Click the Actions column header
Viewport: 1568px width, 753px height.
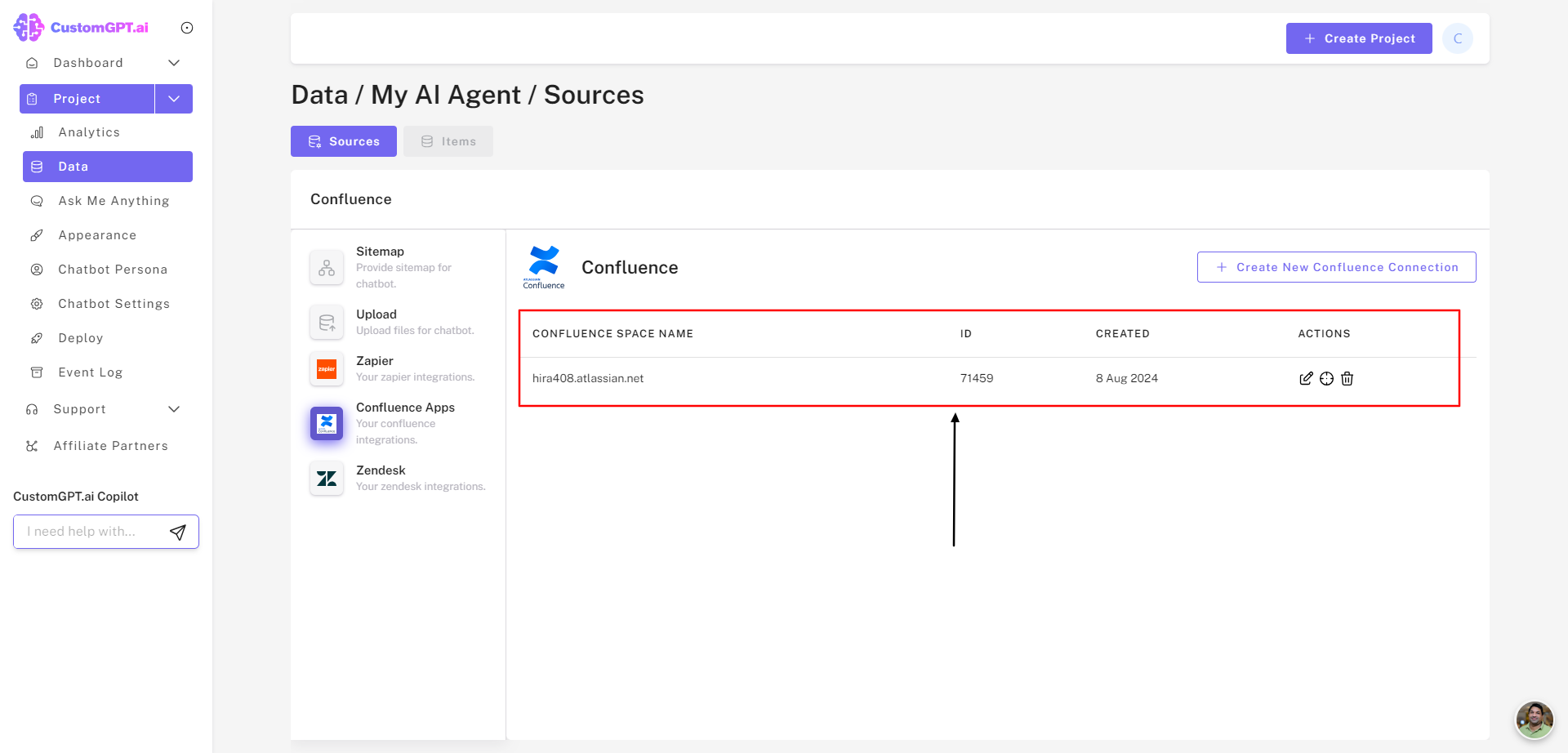coord(1324,333)
